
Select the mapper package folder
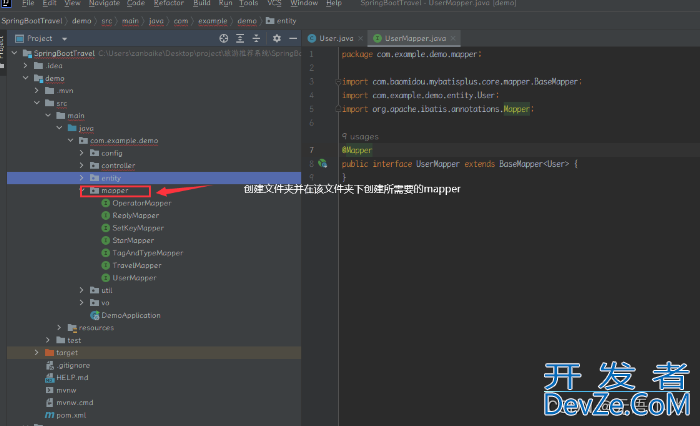pyautogui.click(x=115, y=191)
